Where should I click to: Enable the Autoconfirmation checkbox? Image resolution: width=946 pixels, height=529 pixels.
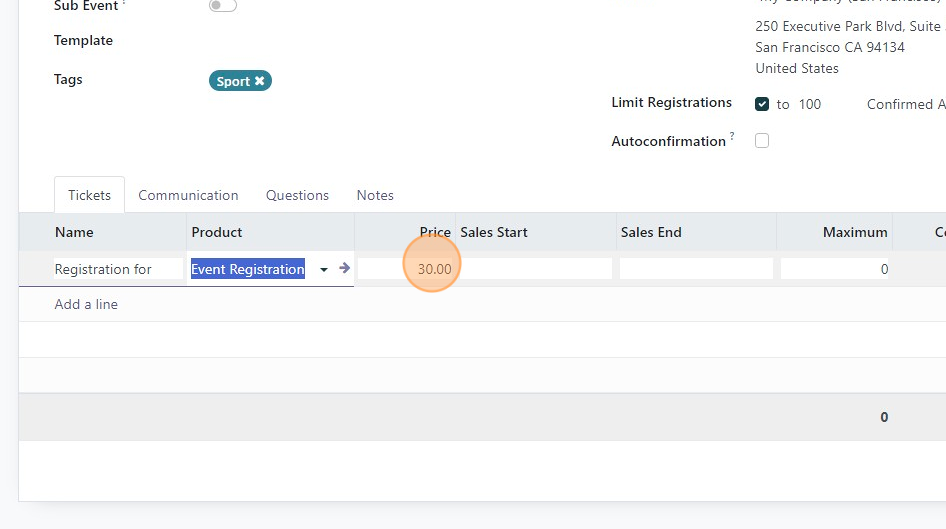click(x=762, y=141)
